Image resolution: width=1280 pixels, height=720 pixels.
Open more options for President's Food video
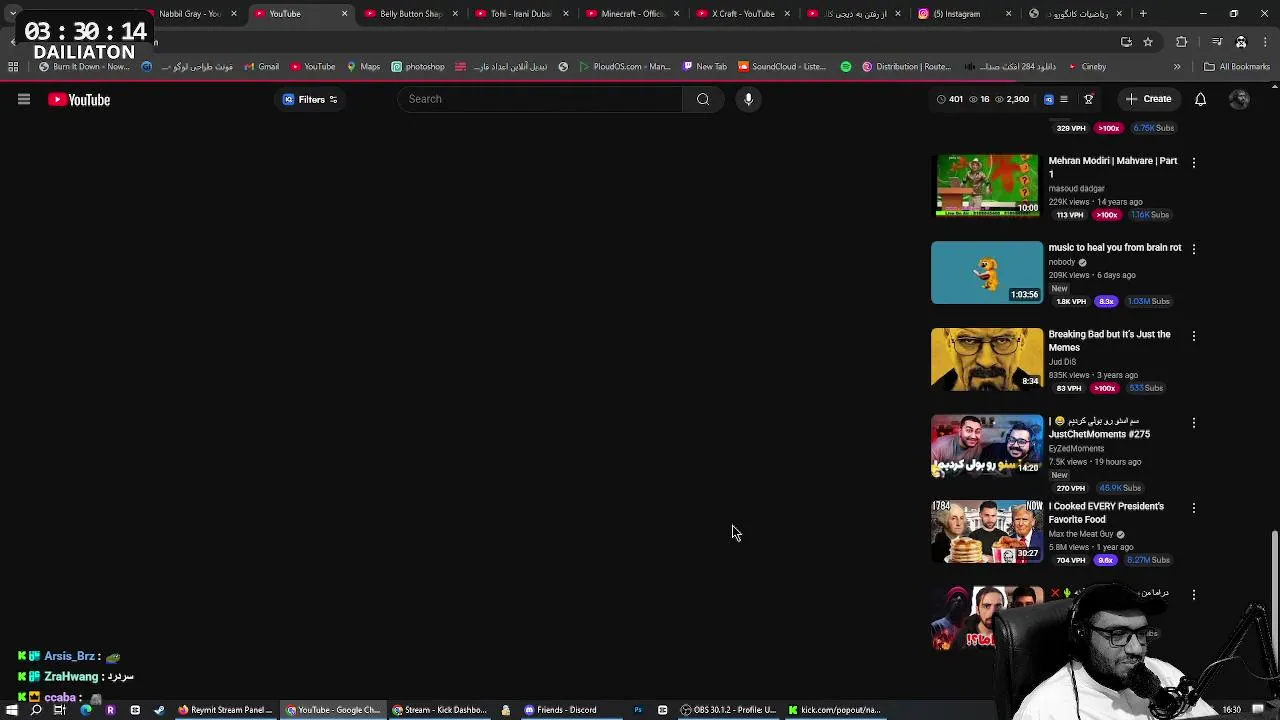pyautogui.click(x=1193, y=508)
